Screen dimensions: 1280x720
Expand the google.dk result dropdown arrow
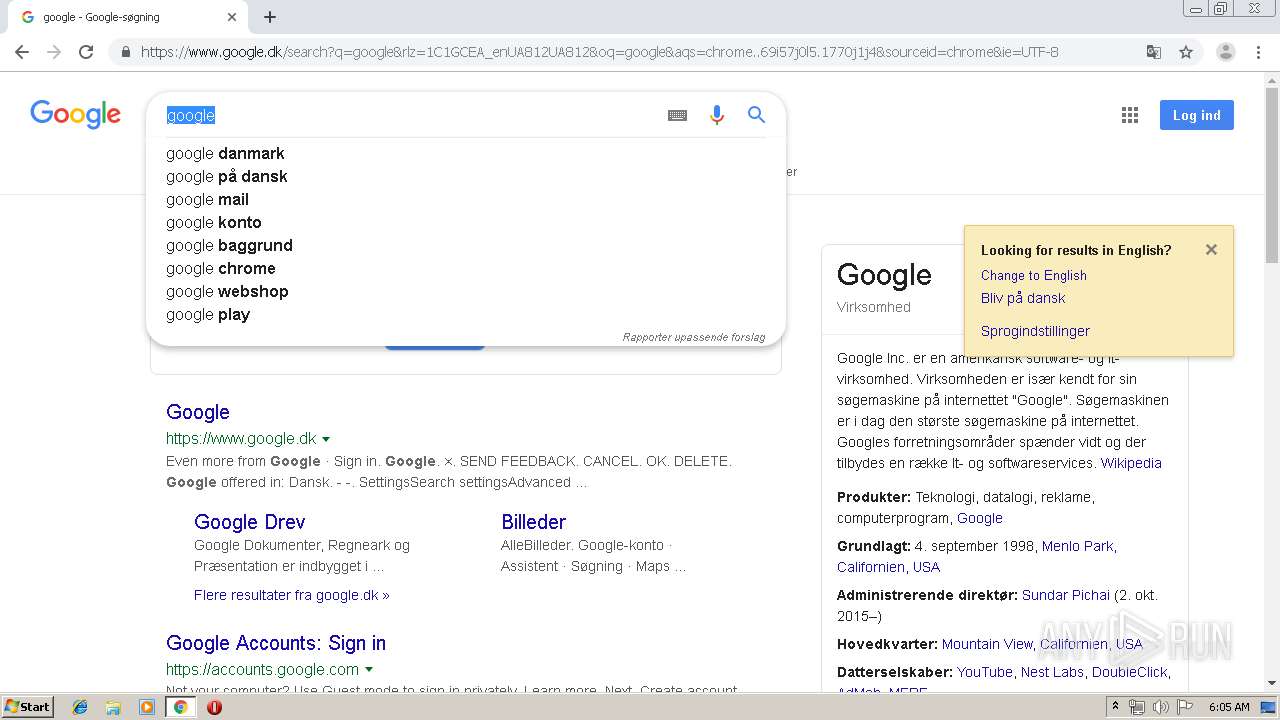click(326, 439)
